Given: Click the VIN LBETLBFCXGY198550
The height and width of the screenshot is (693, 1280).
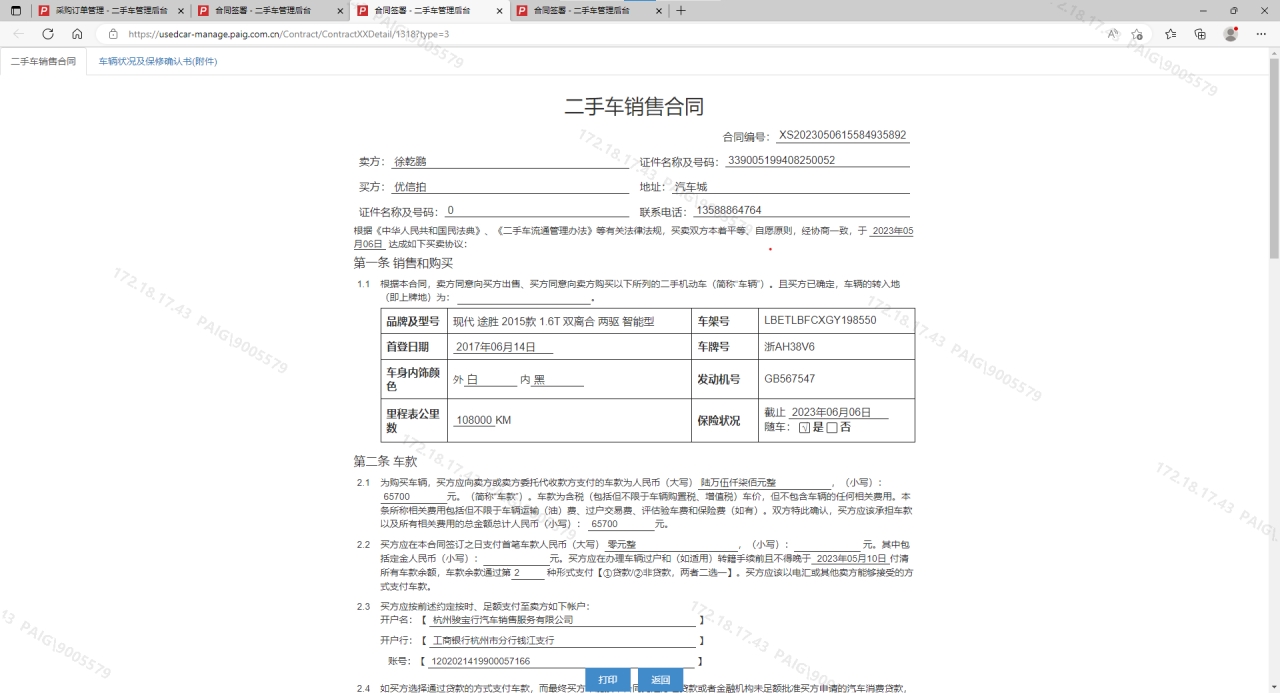Looking at the screenshot, I should (820, 320).
